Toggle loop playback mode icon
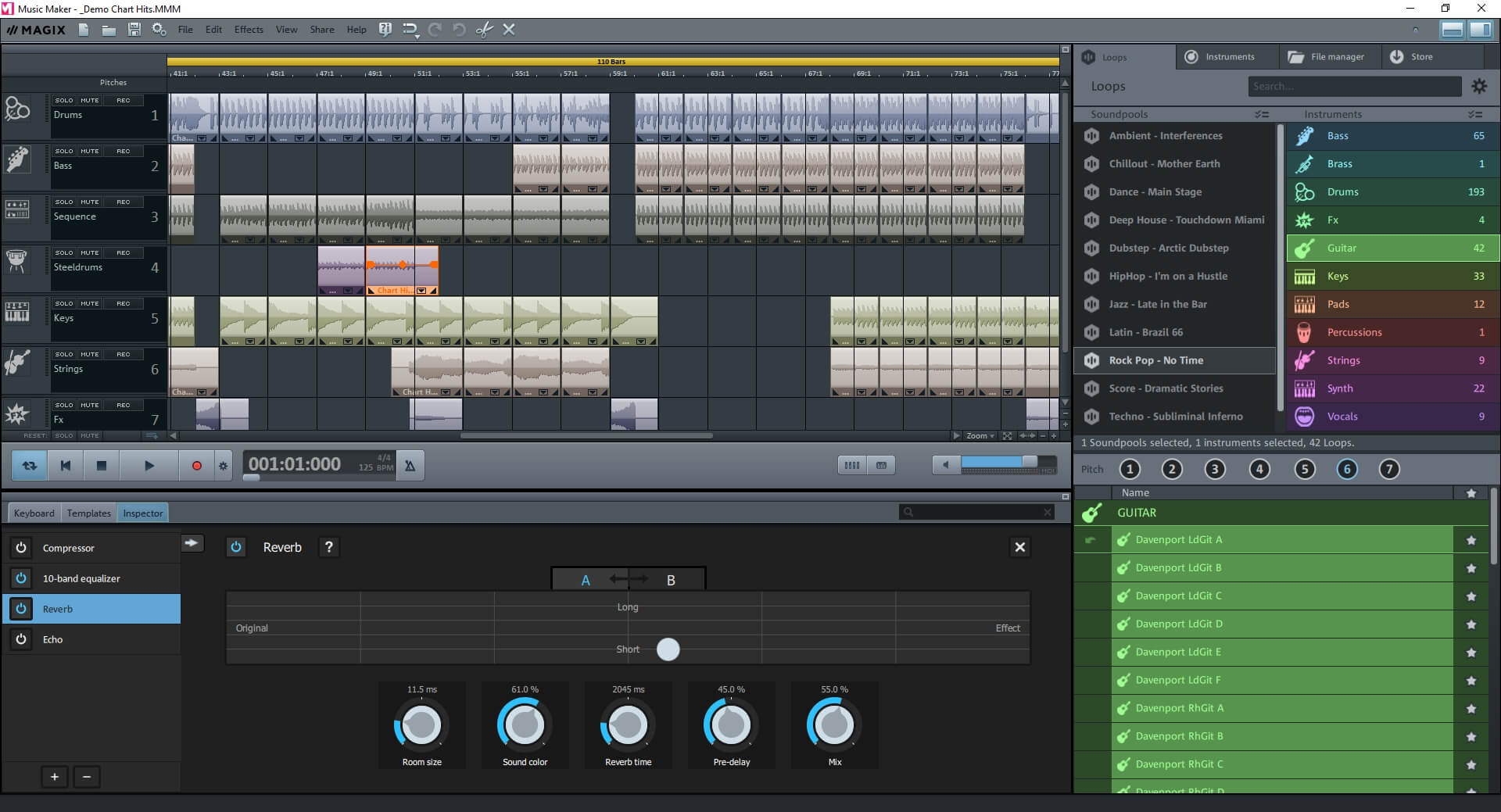The height and width of the screenshot is (812, 1501). (30, 466)
